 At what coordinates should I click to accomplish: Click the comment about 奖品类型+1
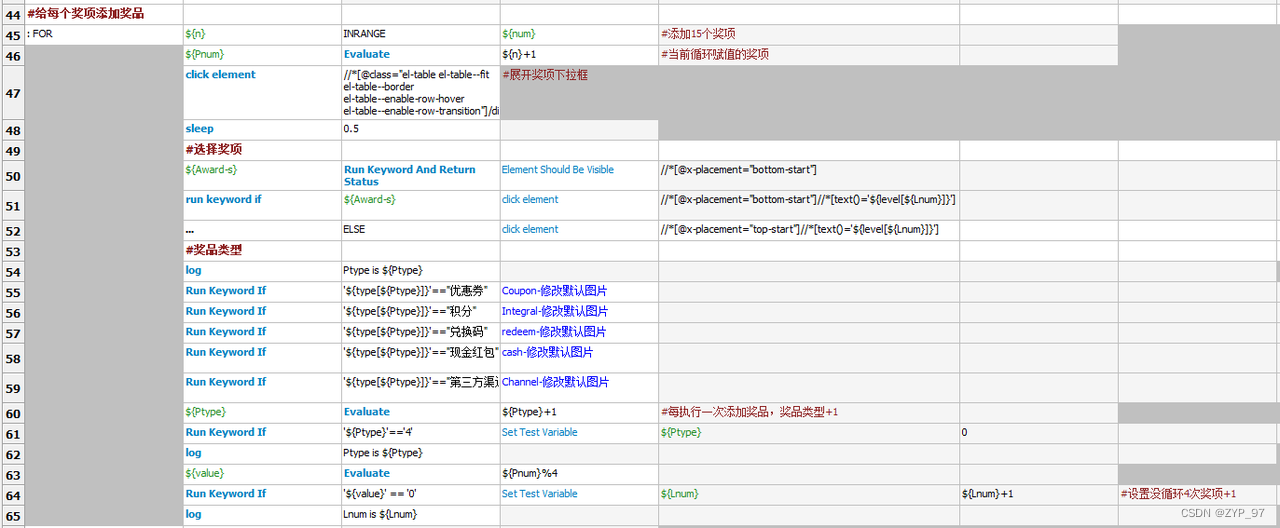tap(808, 412)
